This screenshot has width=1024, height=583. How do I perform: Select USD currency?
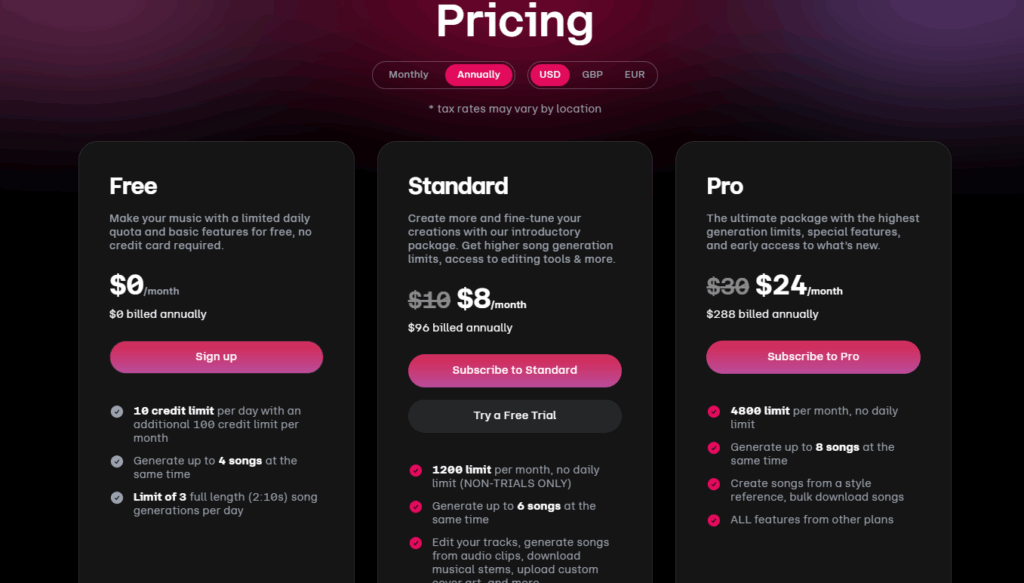(x=550, y=75)
